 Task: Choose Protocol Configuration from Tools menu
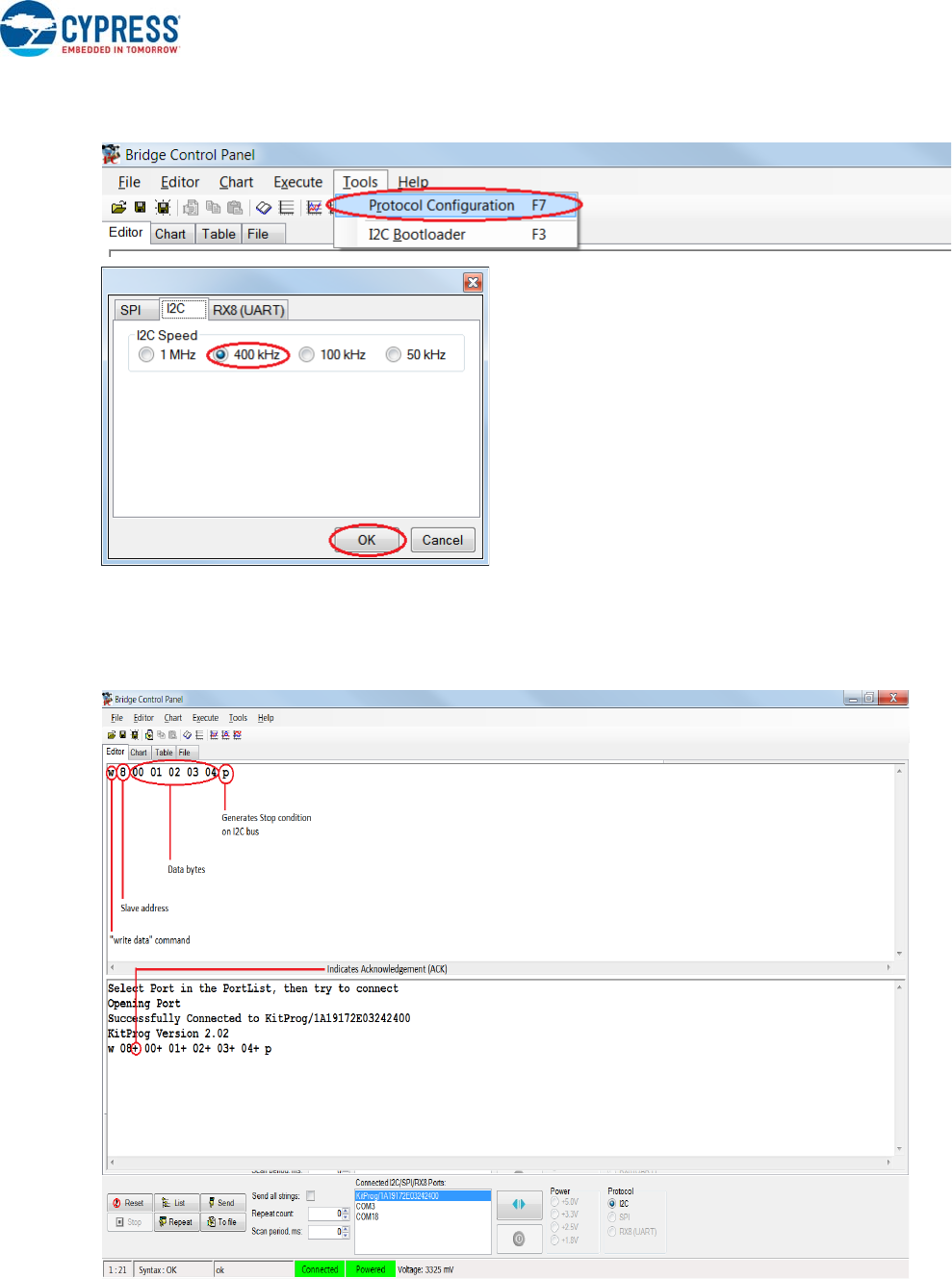(x=442, y=206)
